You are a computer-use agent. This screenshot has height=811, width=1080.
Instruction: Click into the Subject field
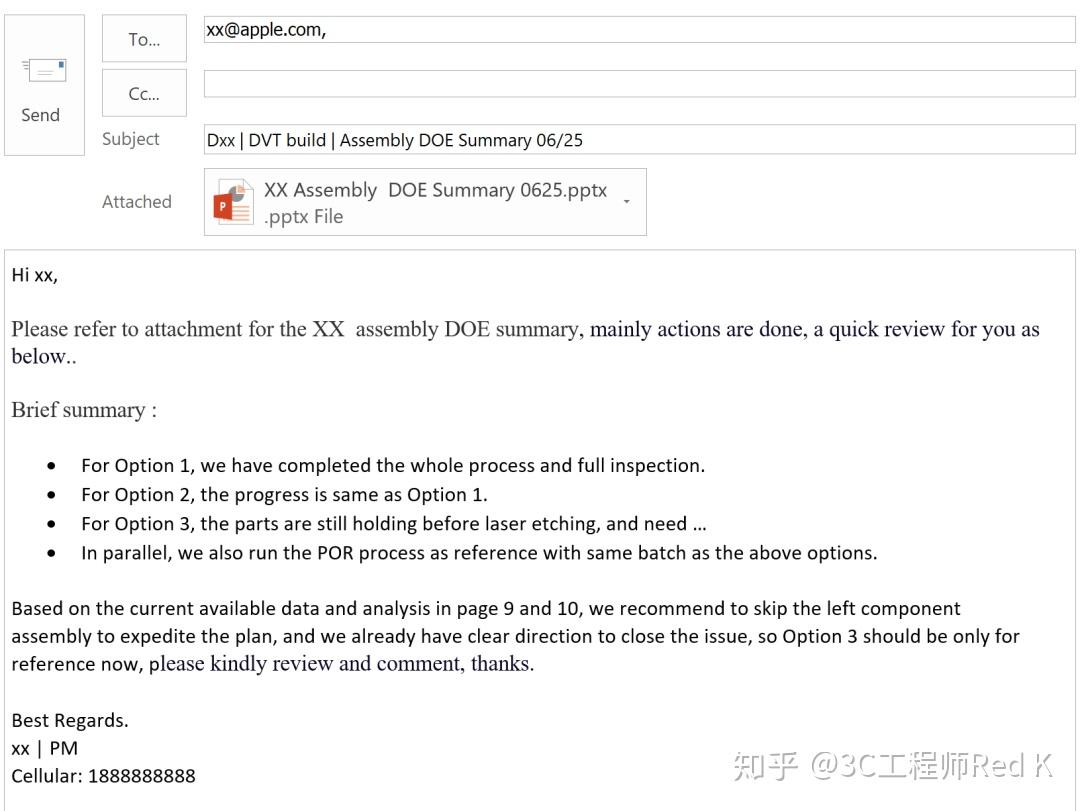pyautogui.click(x=639, y=140)
